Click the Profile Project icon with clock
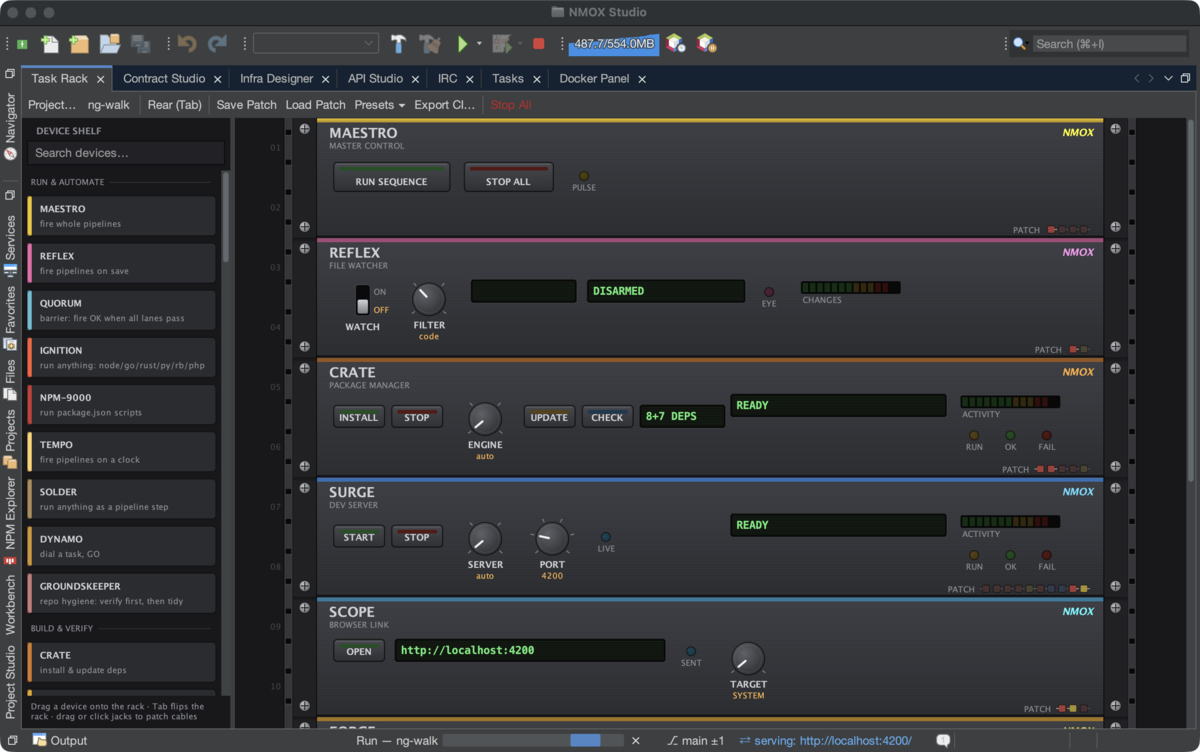Image resolution: width=1200 pixels, height=752 pixels. (x=676, y=44)
